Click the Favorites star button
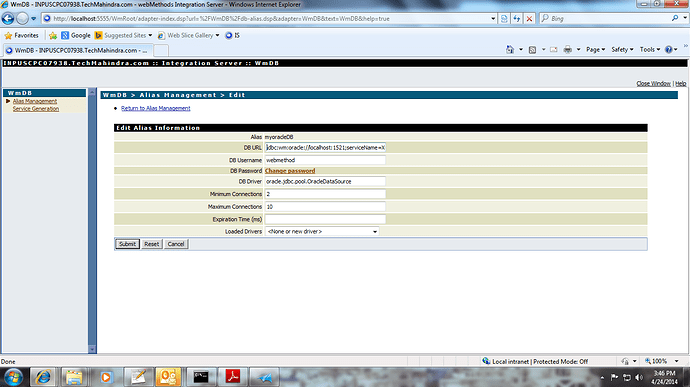 22,35
